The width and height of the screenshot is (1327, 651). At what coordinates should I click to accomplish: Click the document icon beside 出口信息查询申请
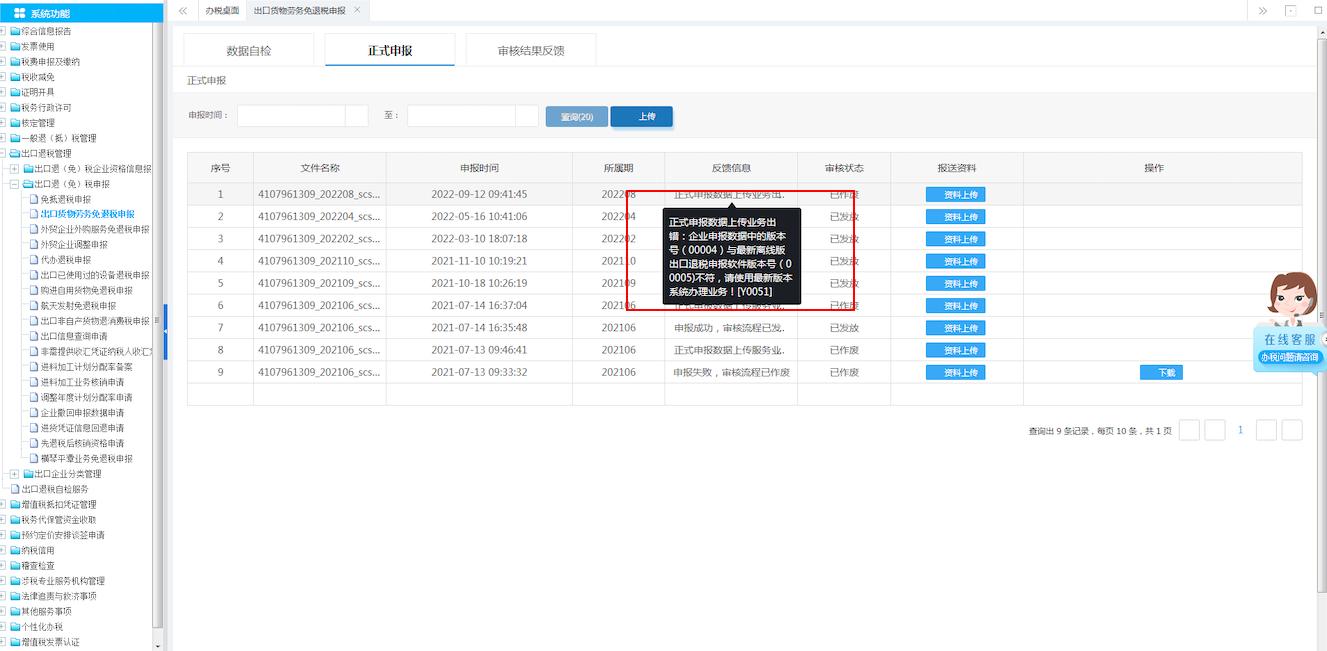coord(34,336)
